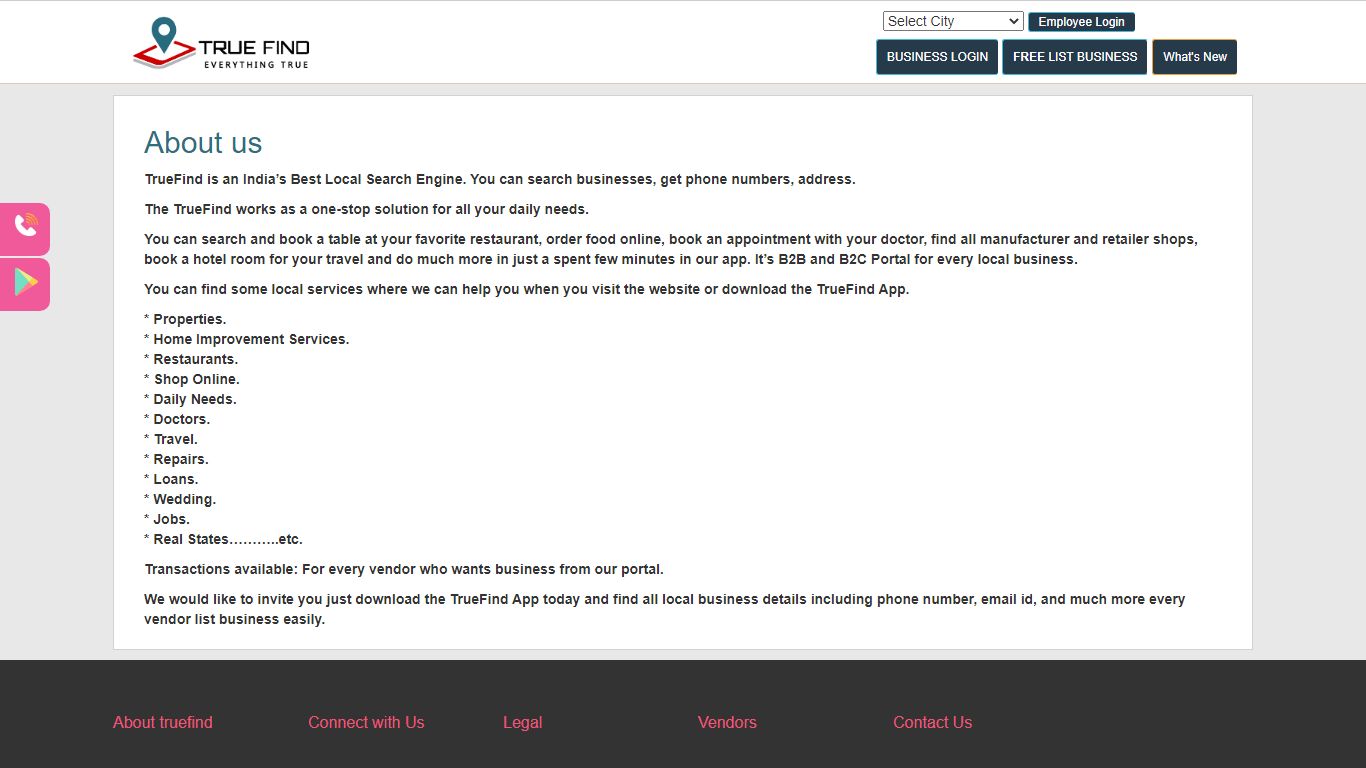Viewport: 1366px width, 768px height.
Task: Open the Google Play app widget
Action: [x=25, y=284]
